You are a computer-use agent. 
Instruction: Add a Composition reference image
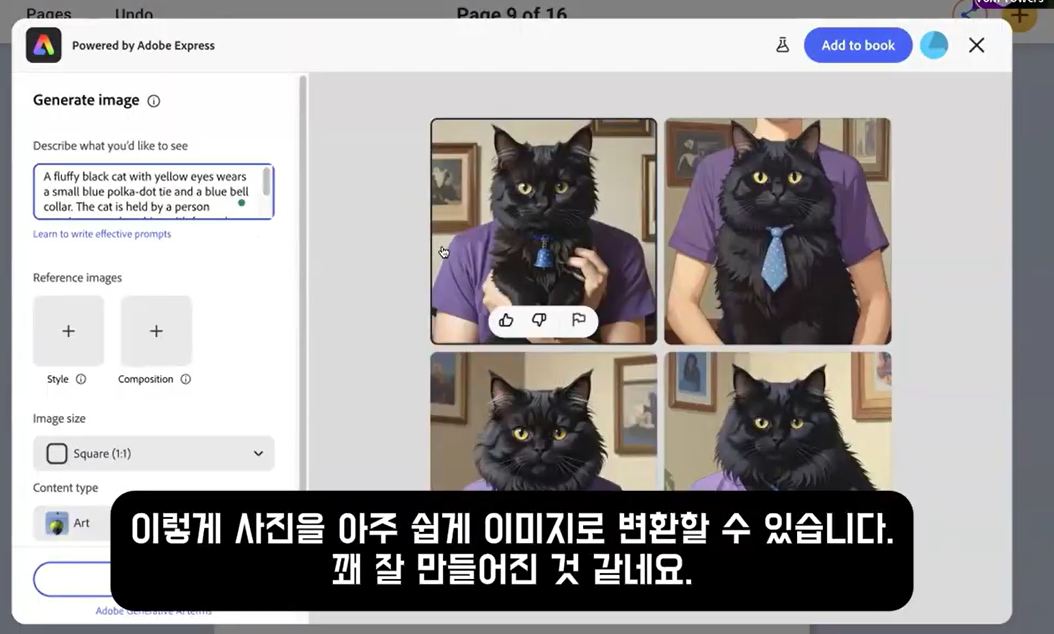[156, 331]
